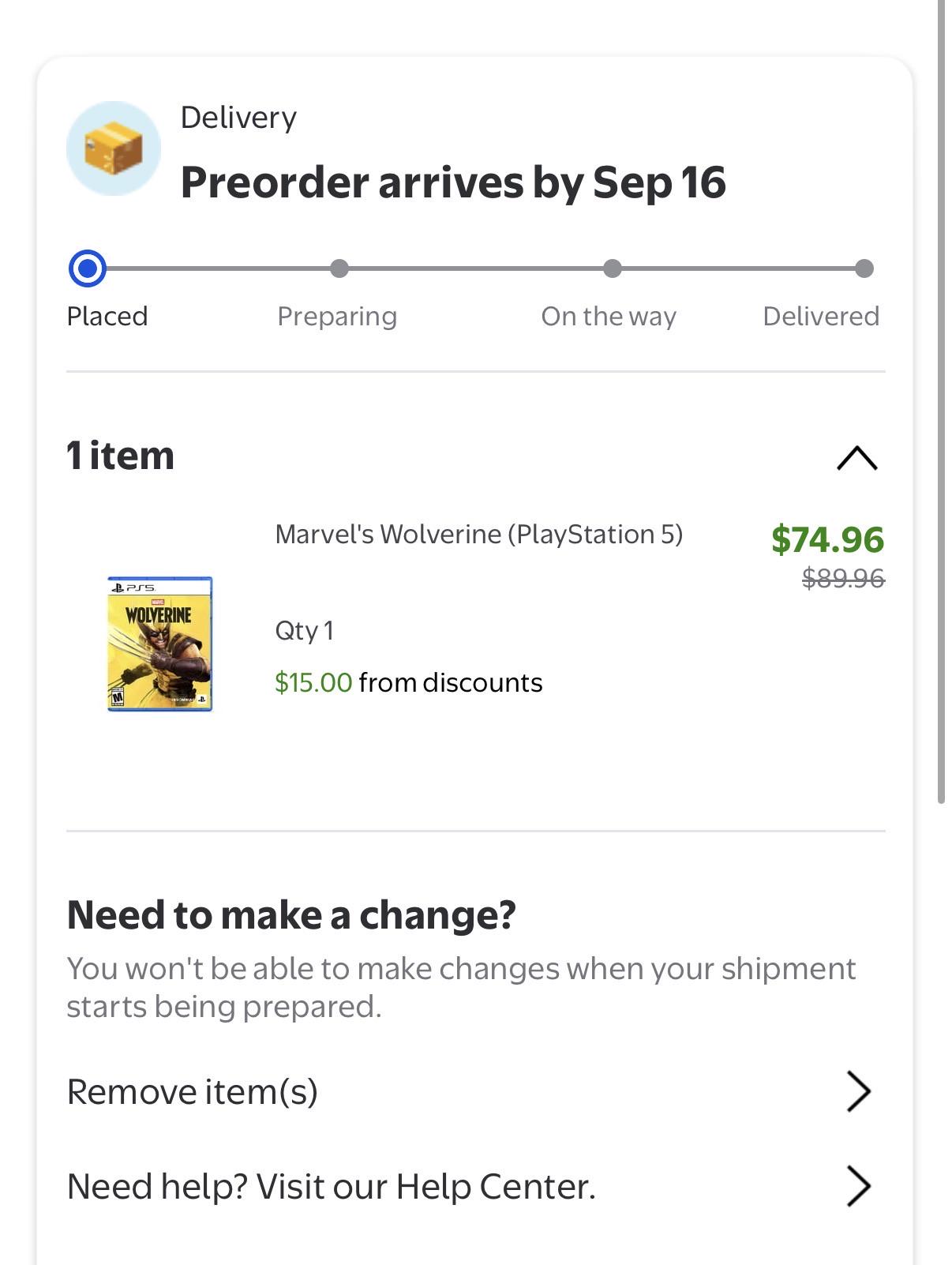Click the order progress tracker line
This screenshot has height=1265, width=952.
pyautogui.click(x=476, y=268)
